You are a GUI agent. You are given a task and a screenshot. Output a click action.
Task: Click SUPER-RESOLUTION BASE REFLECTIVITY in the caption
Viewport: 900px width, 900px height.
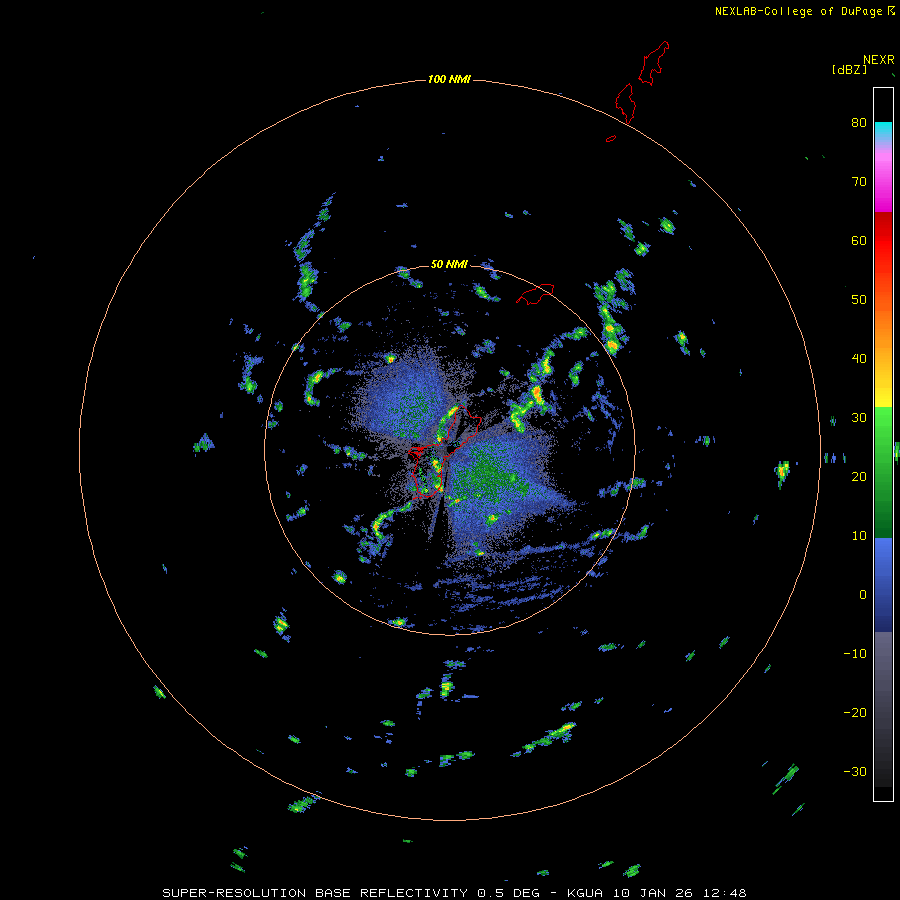click(x=315, y=893)
